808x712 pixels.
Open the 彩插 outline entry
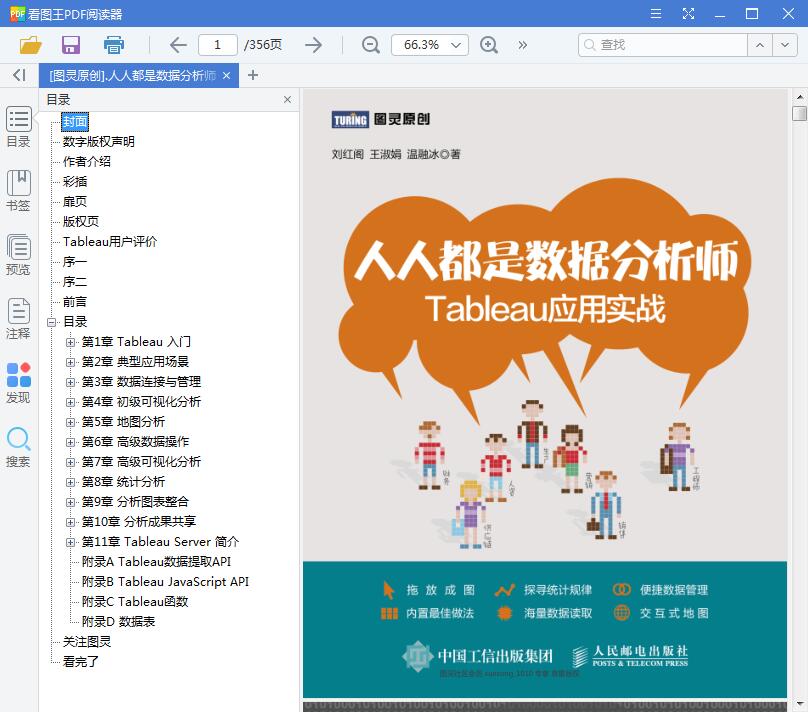point(75,182)
